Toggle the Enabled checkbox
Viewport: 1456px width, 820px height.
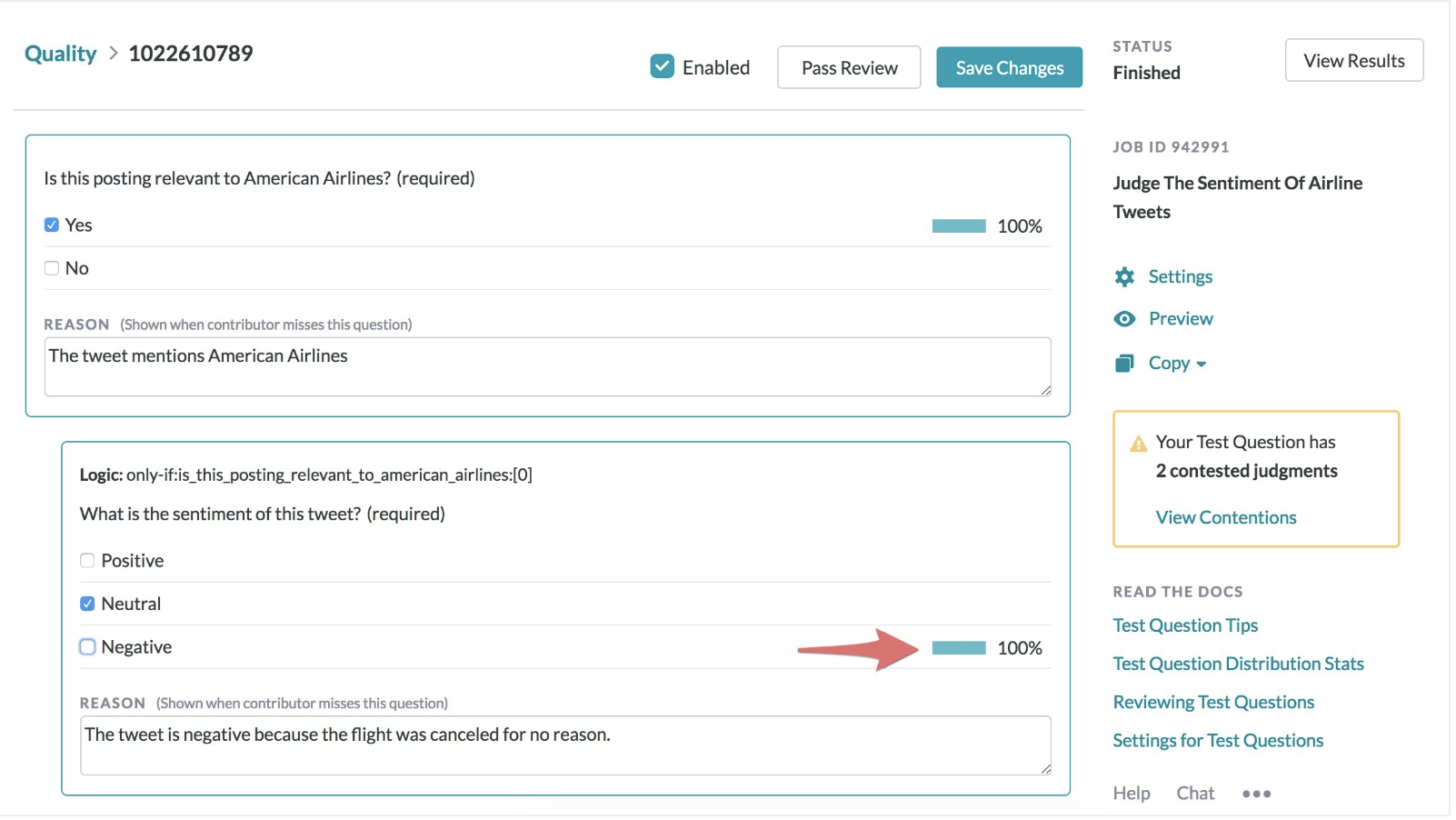[x=663, y=66]
